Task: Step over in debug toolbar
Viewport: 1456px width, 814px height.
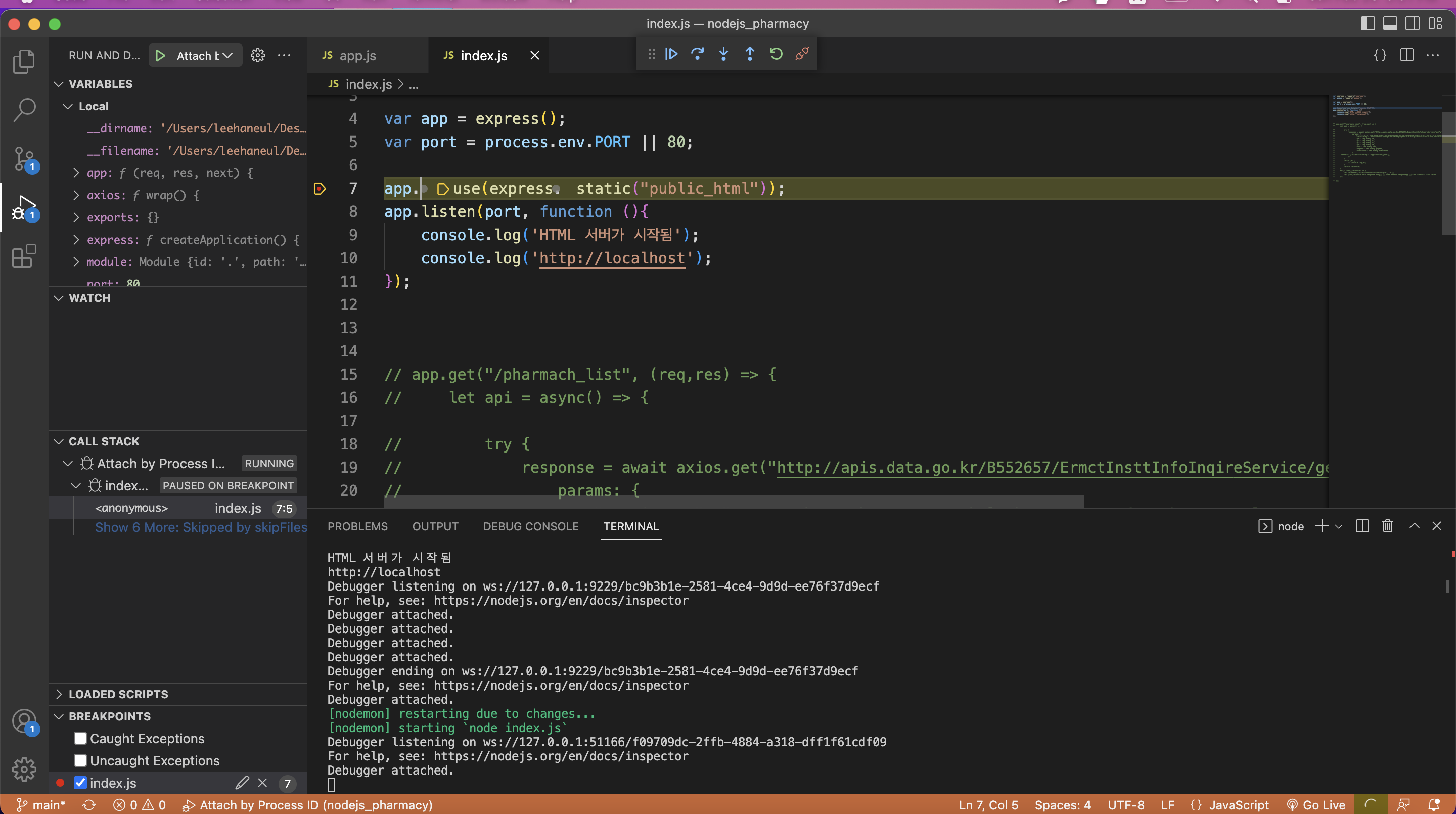Action: pos(698,54)
